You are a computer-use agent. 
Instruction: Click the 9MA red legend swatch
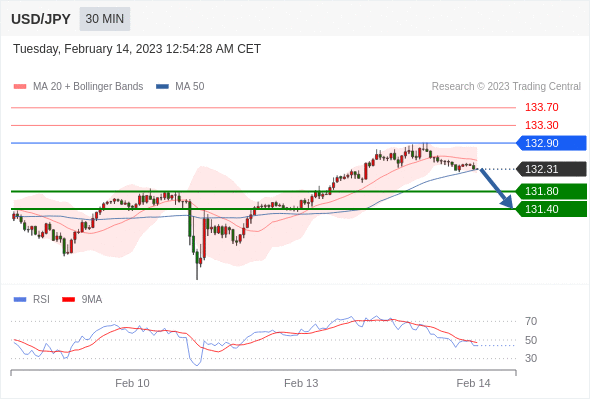[x=68, y=300]
